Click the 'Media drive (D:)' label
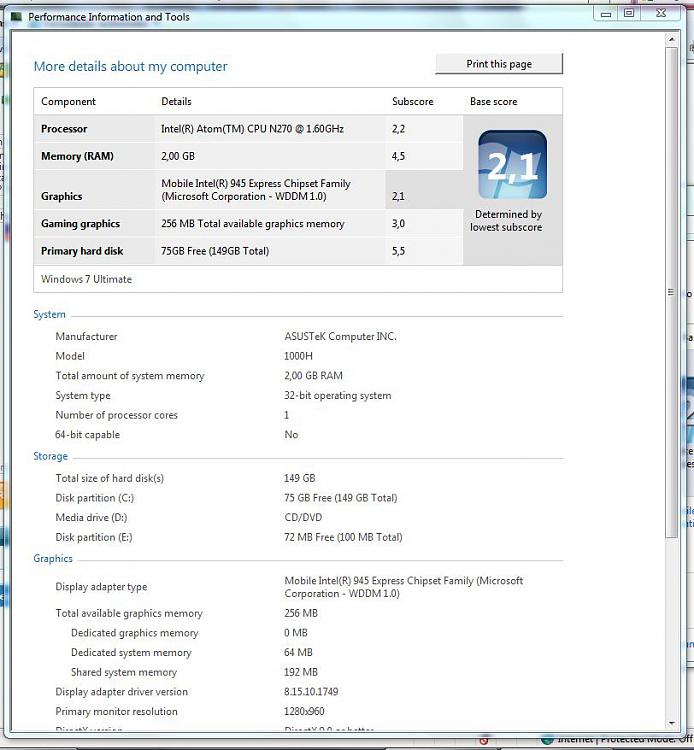This screenshot has height=750, width=694. pyautogui.click(x=91, y=518)
